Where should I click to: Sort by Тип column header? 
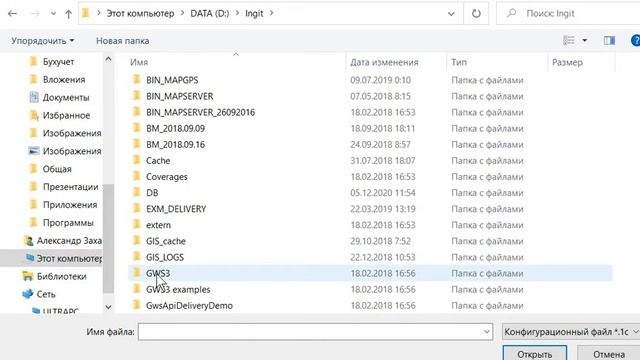[x=459, y=62]
